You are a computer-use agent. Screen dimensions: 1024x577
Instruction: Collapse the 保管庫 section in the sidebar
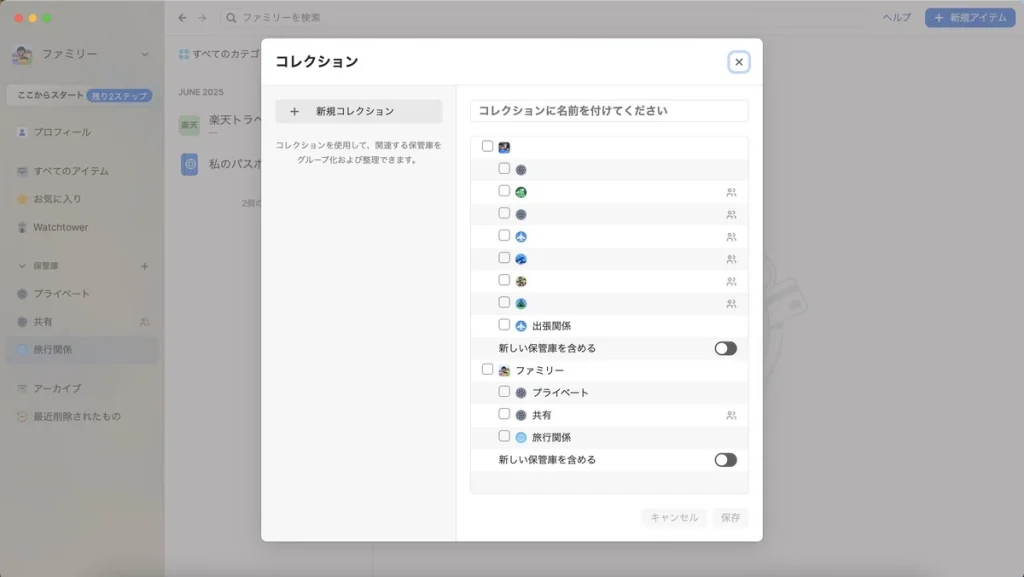point(22,266)
